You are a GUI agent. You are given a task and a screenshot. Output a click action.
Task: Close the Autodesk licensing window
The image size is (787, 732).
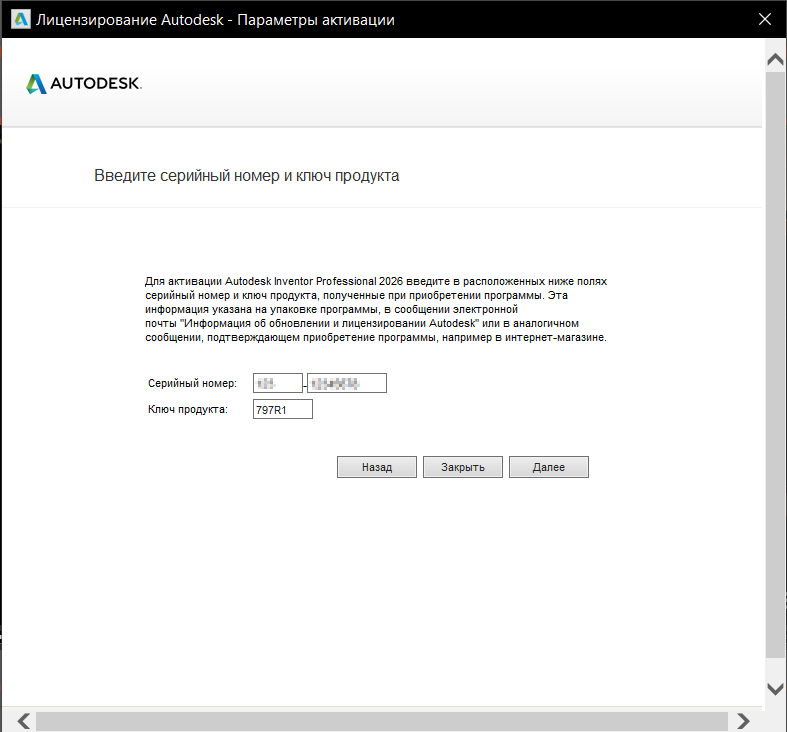(764, 20)
